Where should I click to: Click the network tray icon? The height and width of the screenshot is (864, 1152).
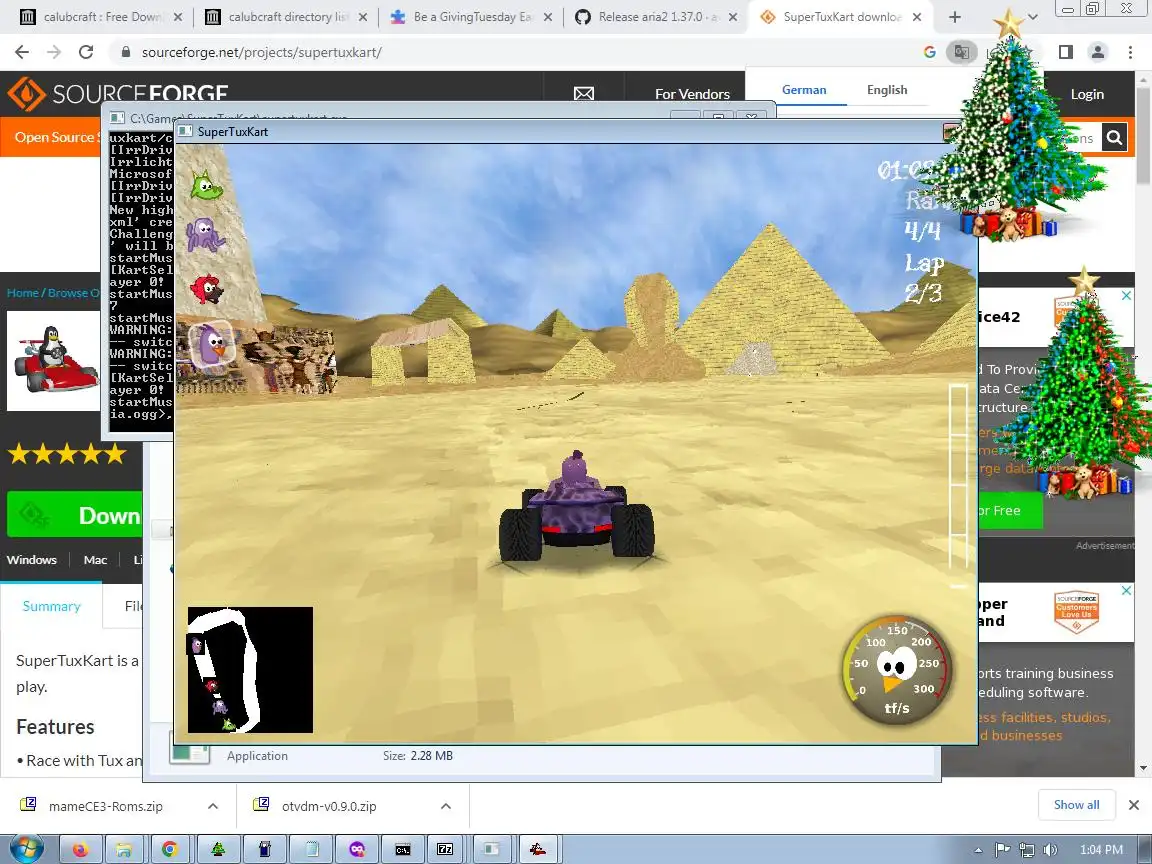coord(1026,850)
